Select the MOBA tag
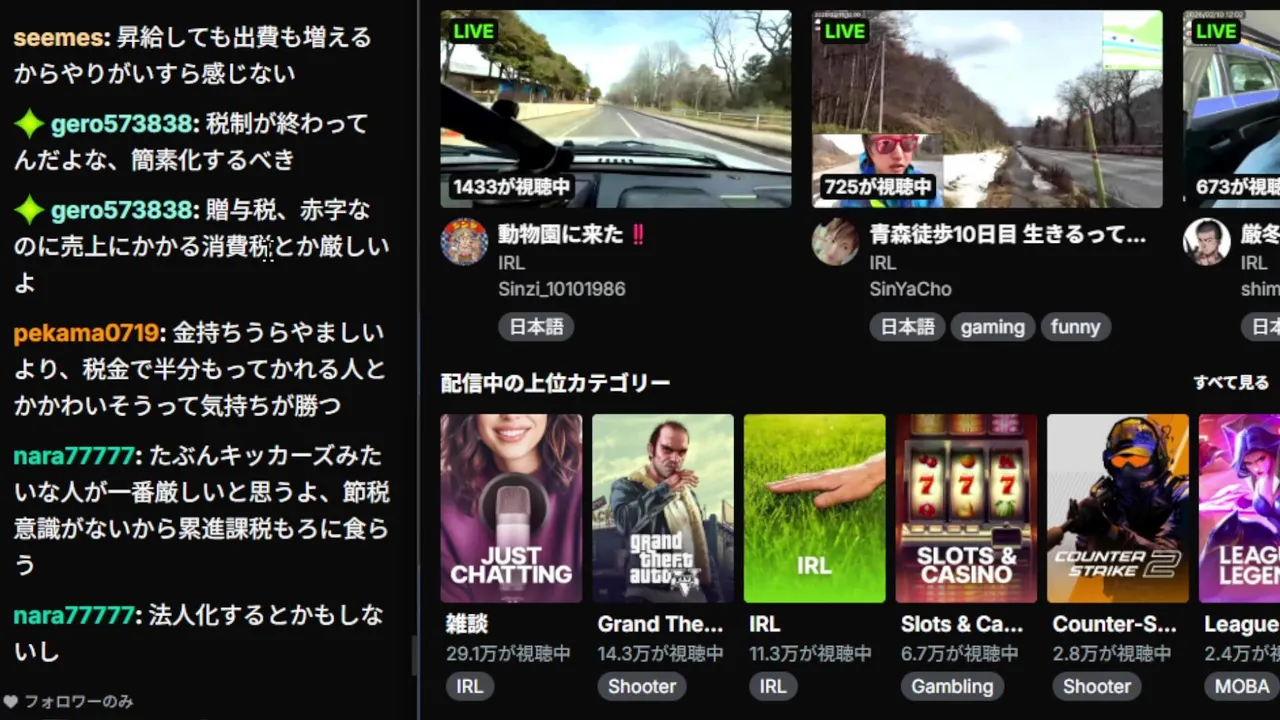Image resolution: width=1280 pixels, height=720 pixels. pos(1242,686)
